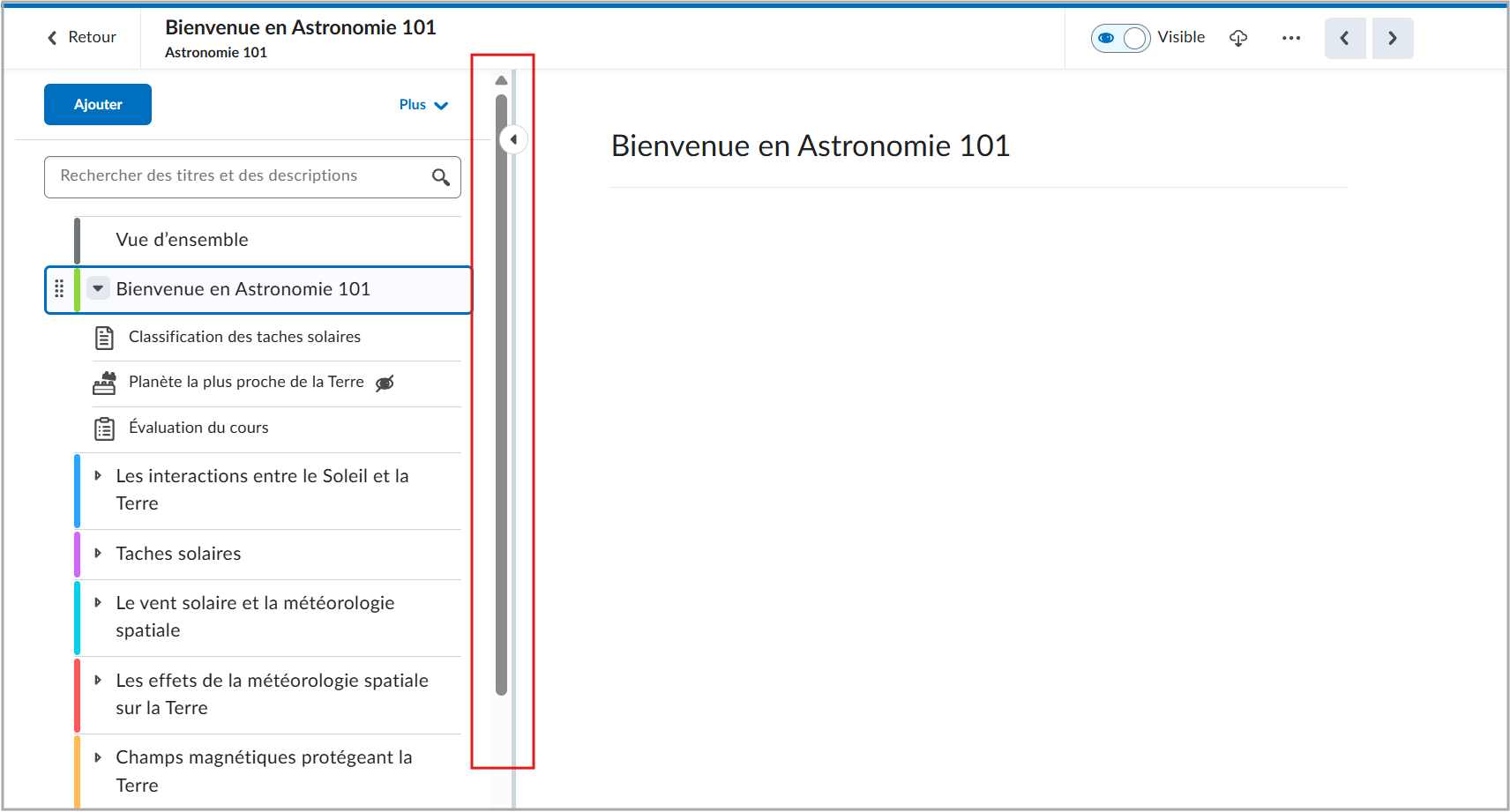
Task: Click the checklist icon for Évaluation du cours
Action: point(104,428)
